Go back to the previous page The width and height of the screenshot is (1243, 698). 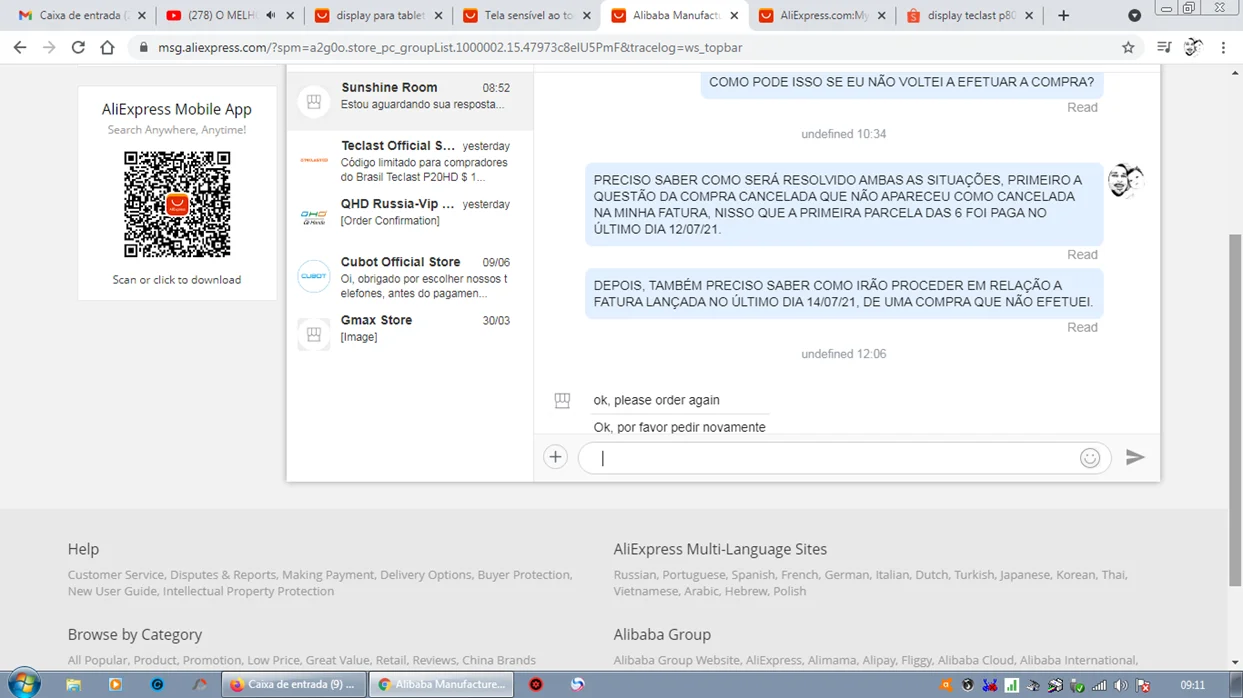(x=20, y=47)
